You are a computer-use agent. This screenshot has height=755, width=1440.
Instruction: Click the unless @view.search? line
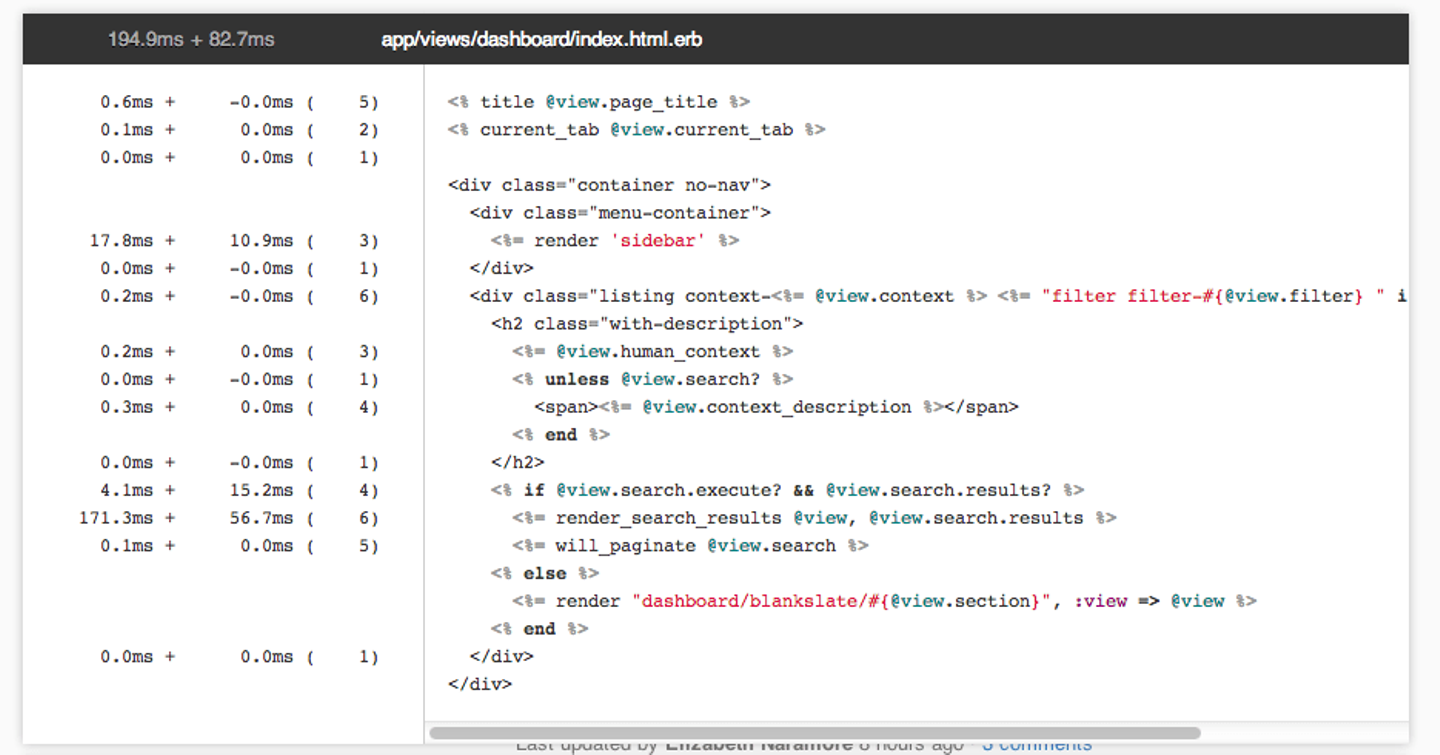pos(652,379)
